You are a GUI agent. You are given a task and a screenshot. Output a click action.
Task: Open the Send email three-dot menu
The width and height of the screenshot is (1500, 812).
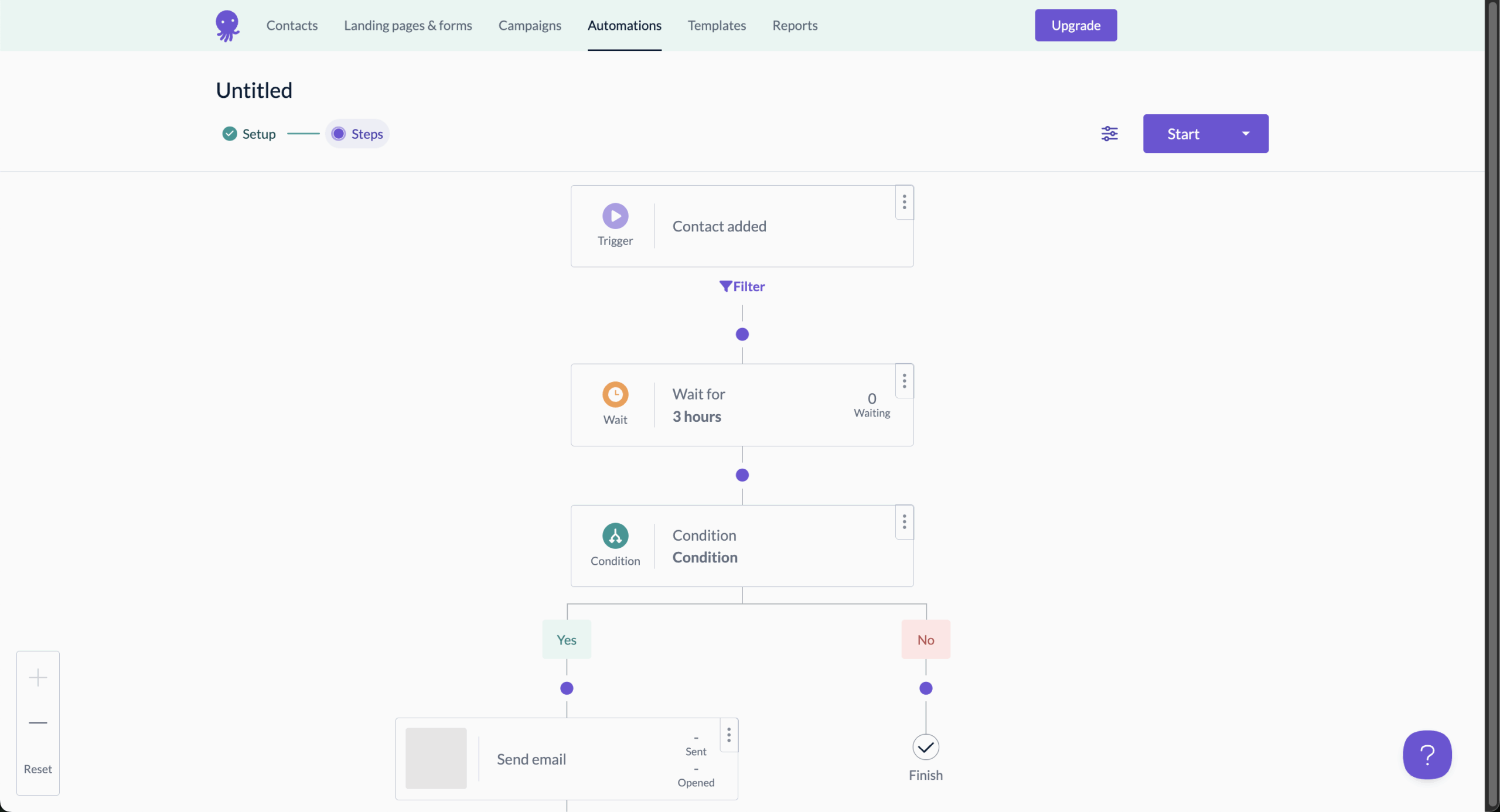point(728,735)
